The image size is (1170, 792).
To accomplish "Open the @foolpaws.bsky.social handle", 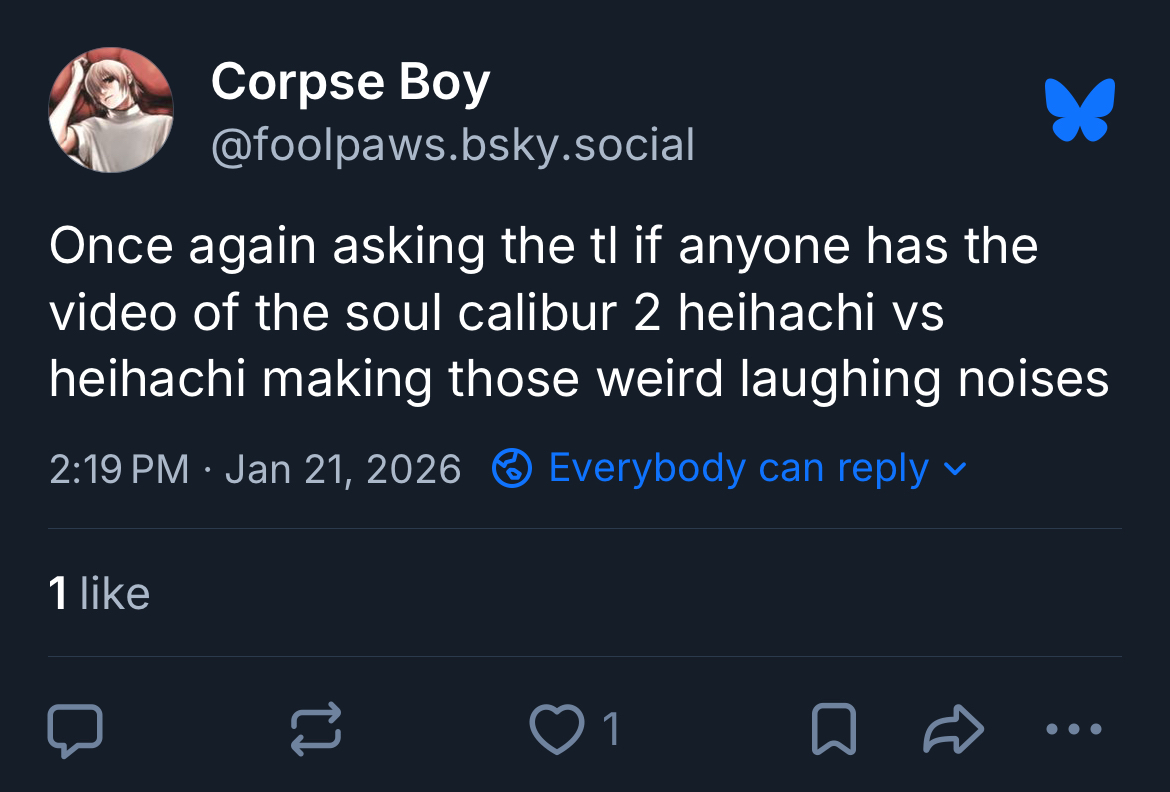I will [452, 146].
